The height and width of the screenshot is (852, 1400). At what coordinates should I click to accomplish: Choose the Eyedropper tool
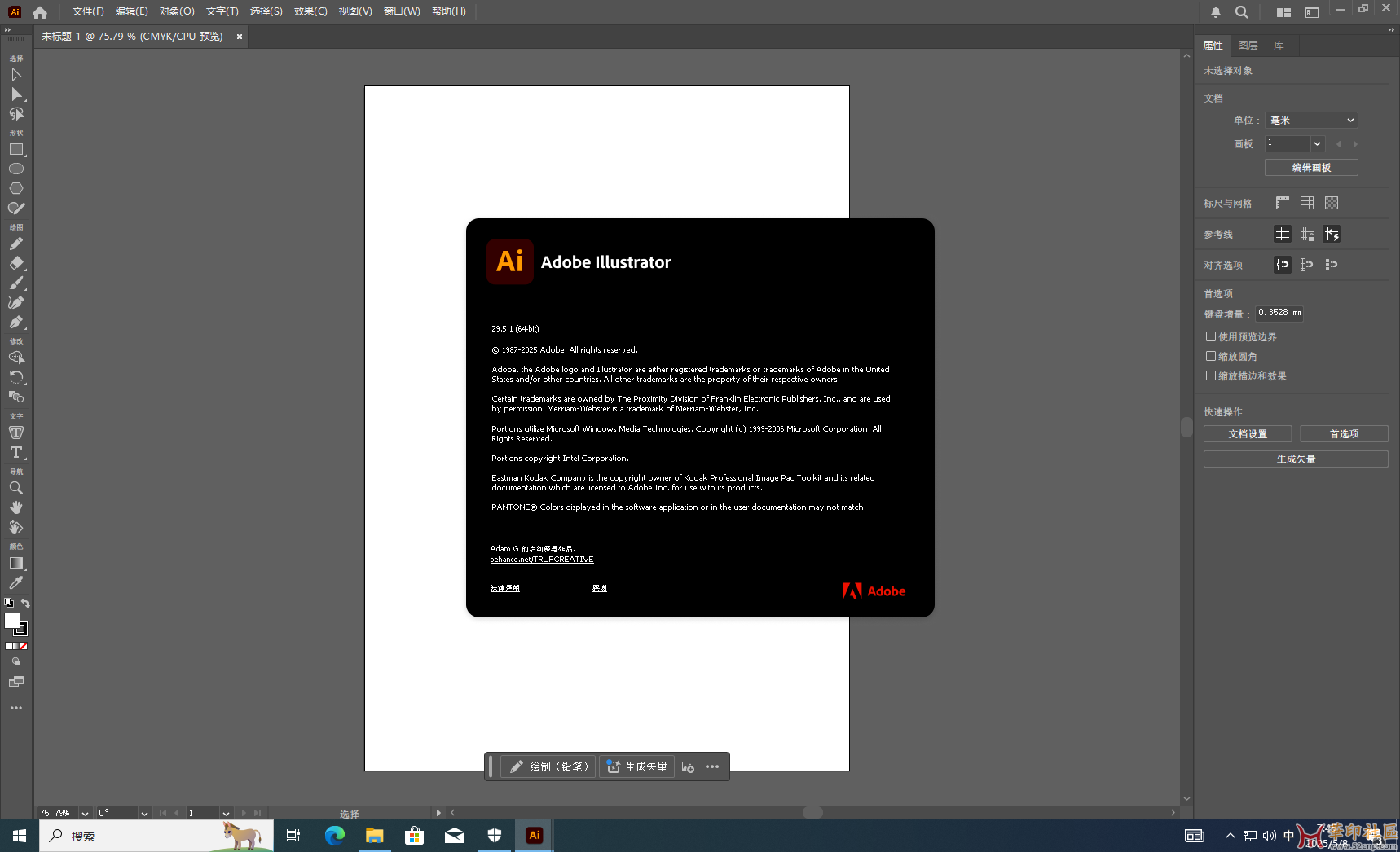click(15, 582)
